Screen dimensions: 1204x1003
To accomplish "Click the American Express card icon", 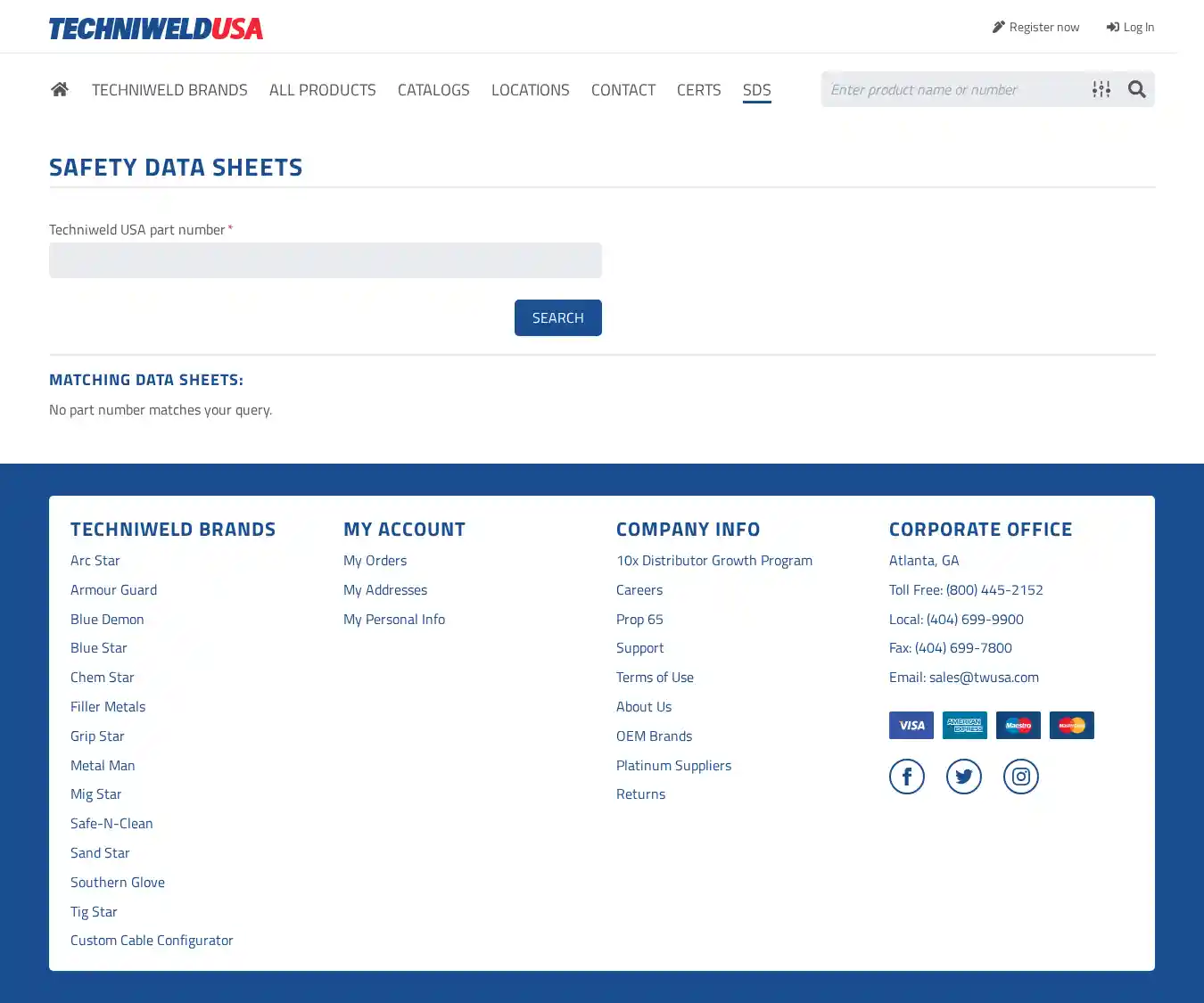I will click(x=964, y=725).
